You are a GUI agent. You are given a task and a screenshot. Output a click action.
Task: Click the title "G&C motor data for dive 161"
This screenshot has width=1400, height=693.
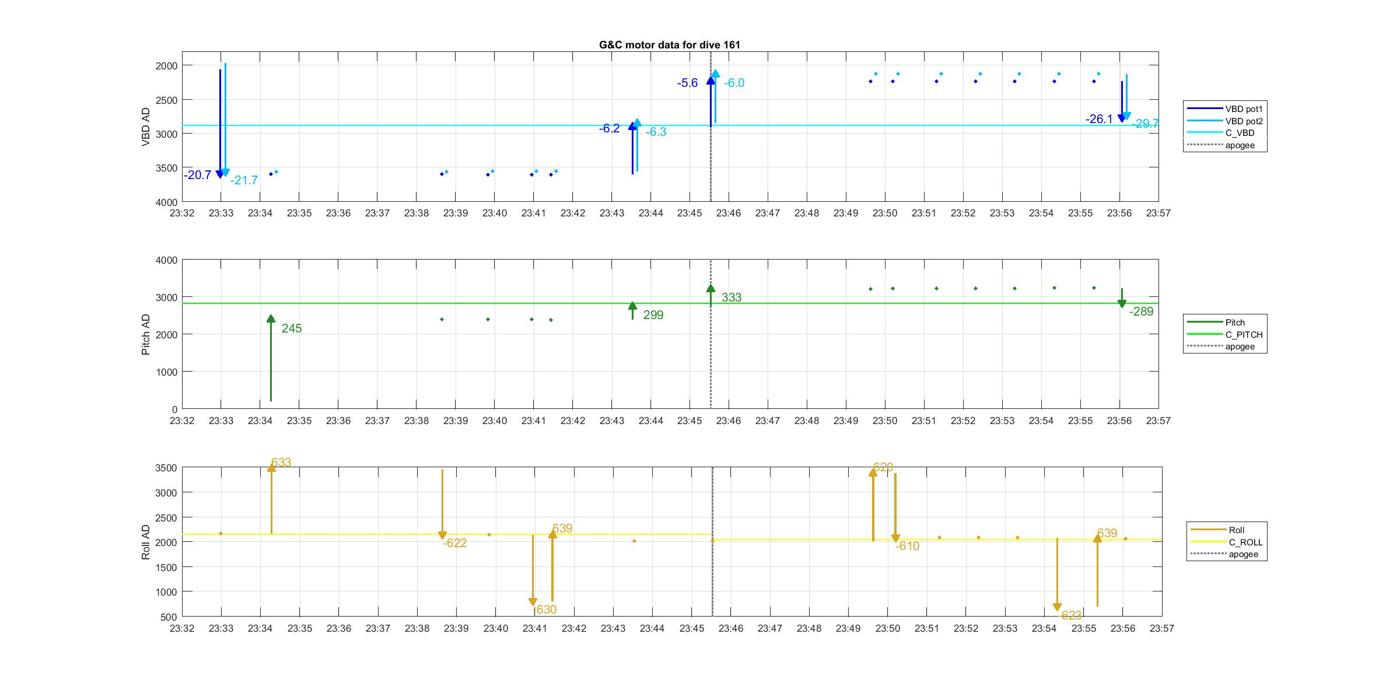point(669,45)
